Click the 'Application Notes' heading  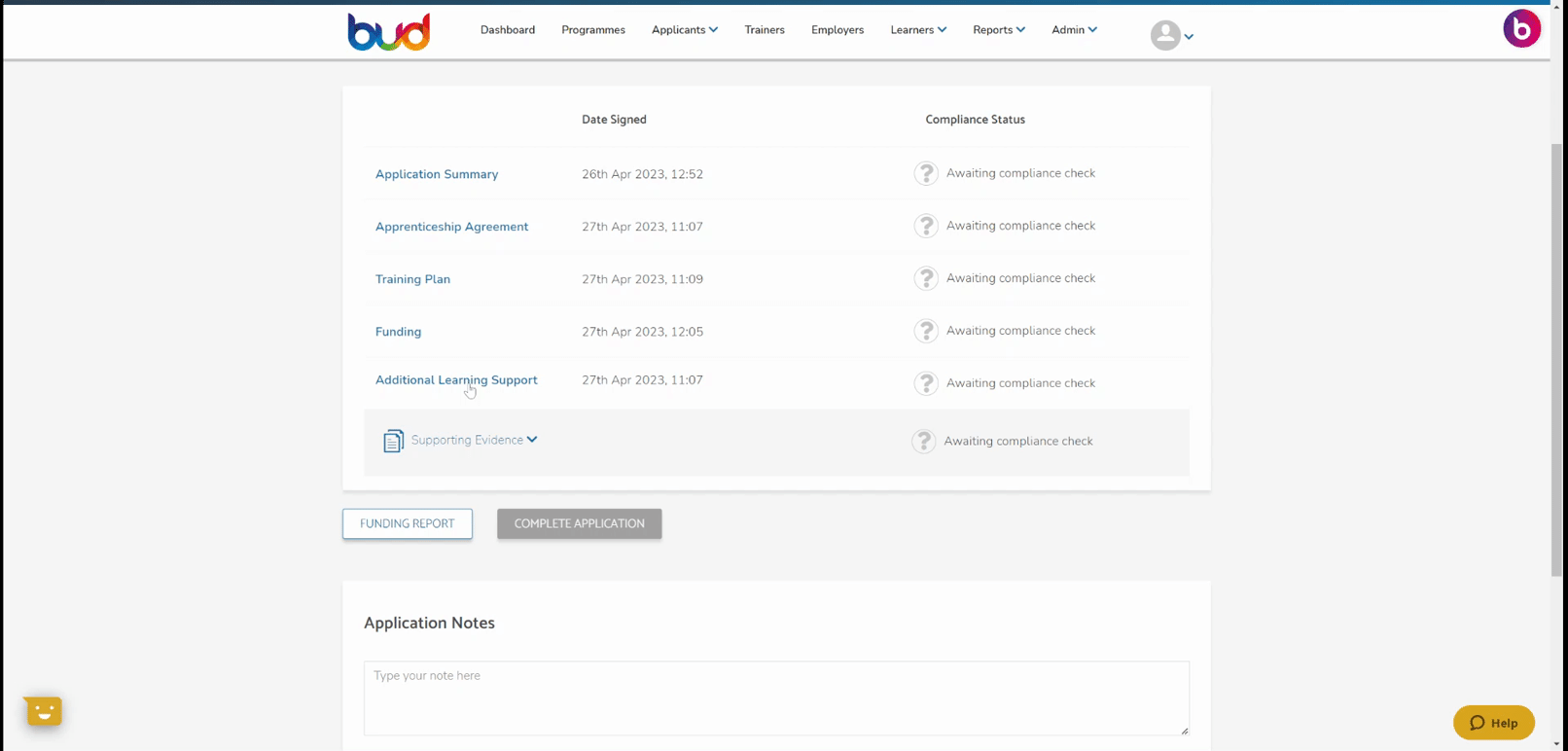point(429,623)
